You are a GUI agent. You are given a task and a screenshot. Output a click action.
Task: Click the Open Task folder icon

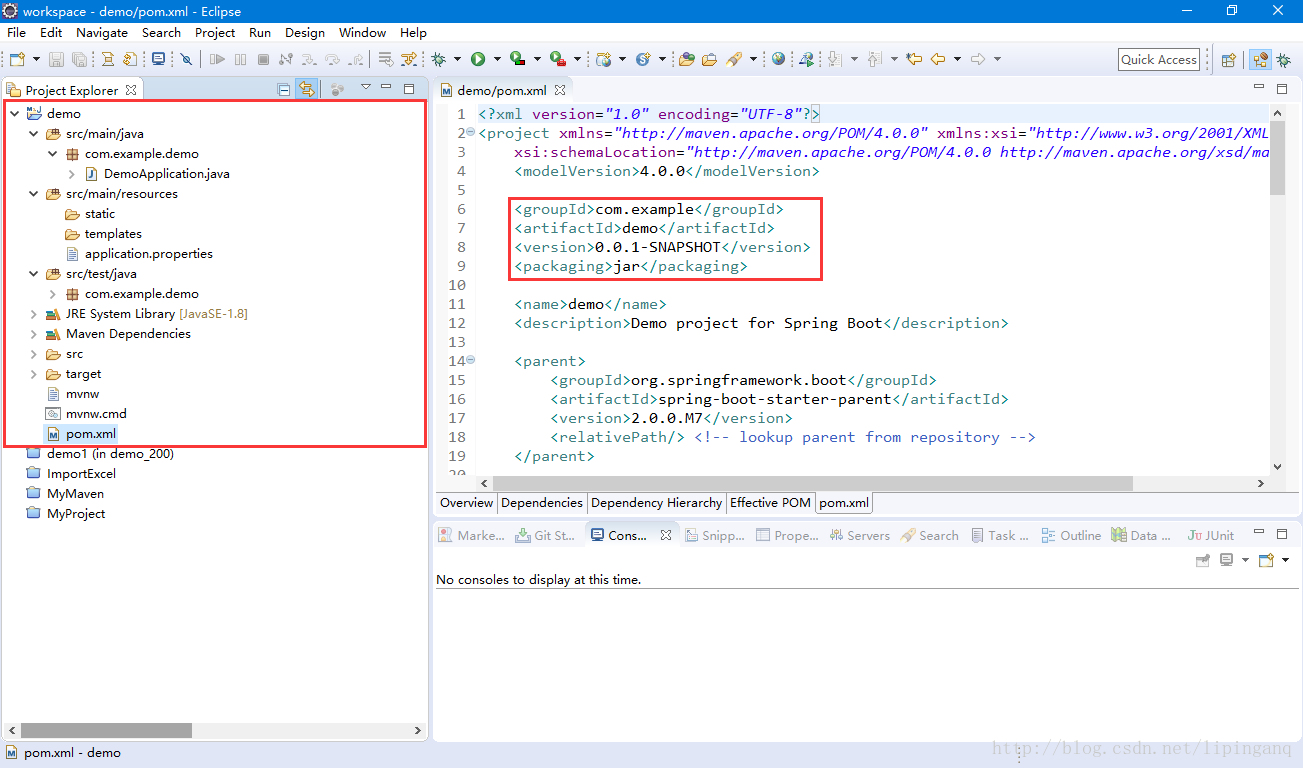click(x=709, y=60)
